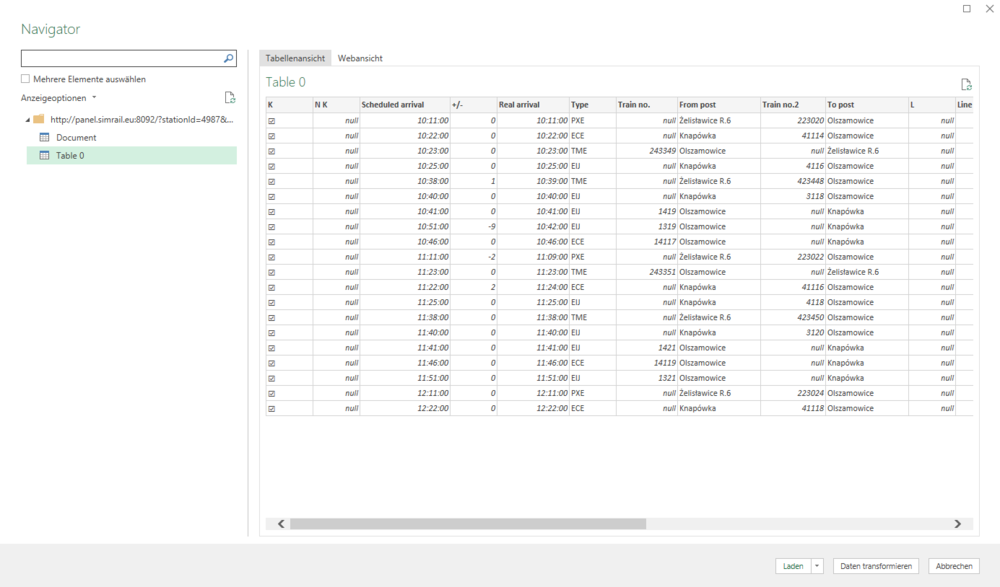
Task: Switch to the Tabellenansicht tab
Action: 295,58
